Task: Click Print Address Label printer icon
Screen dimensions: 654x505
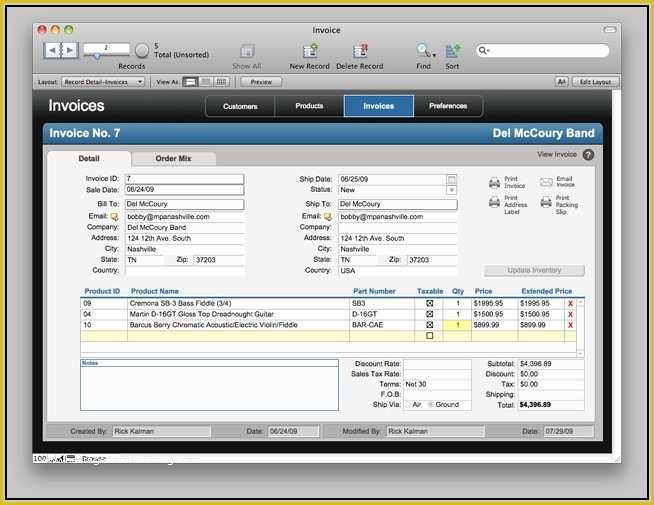Action: pyautogui.click(x=494, y=202)
